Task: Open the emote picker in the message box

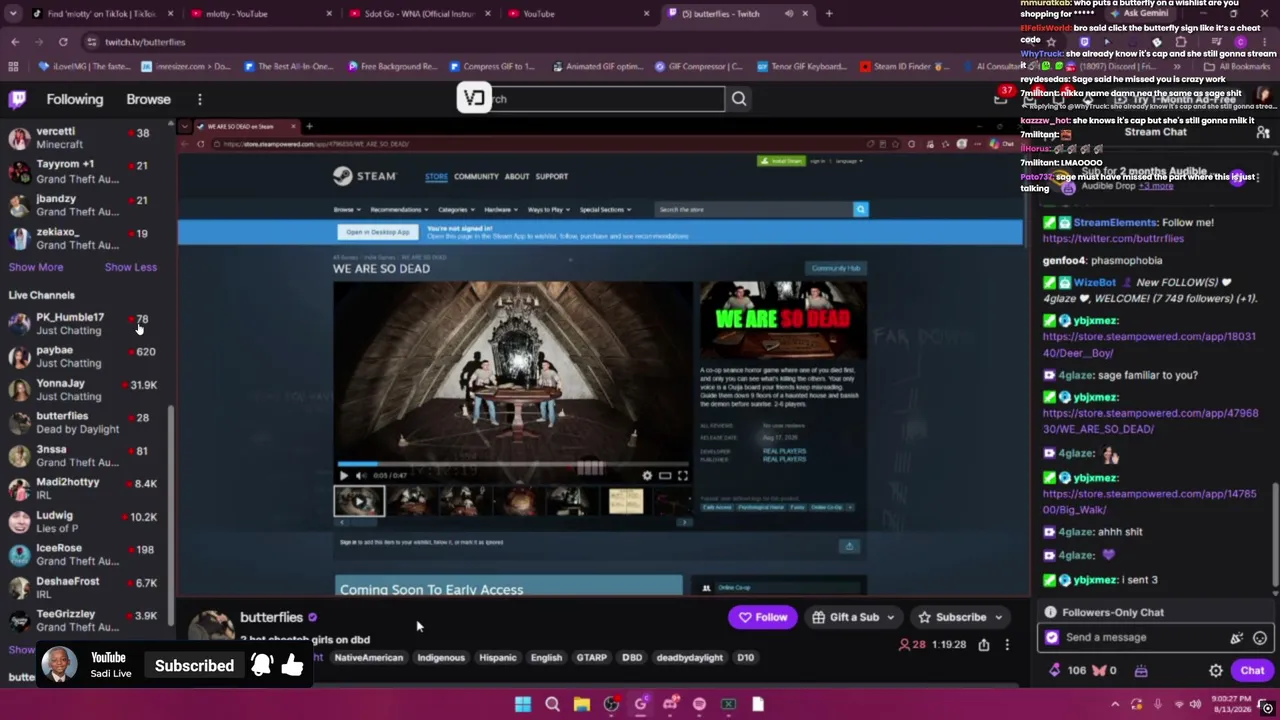Action: (1260, 637)
